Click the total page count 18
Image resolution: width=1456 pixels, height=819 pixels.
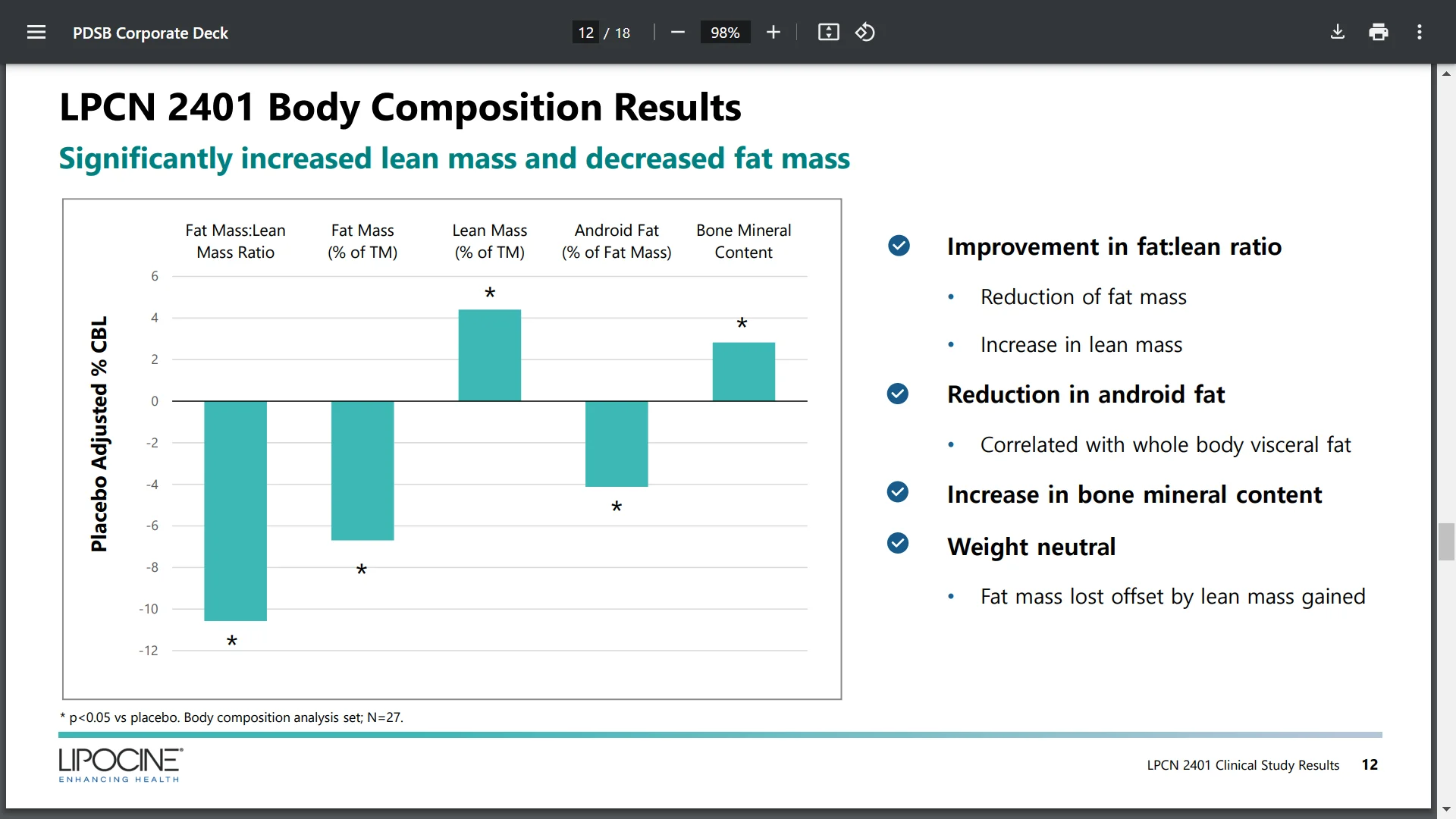[623, 33]
